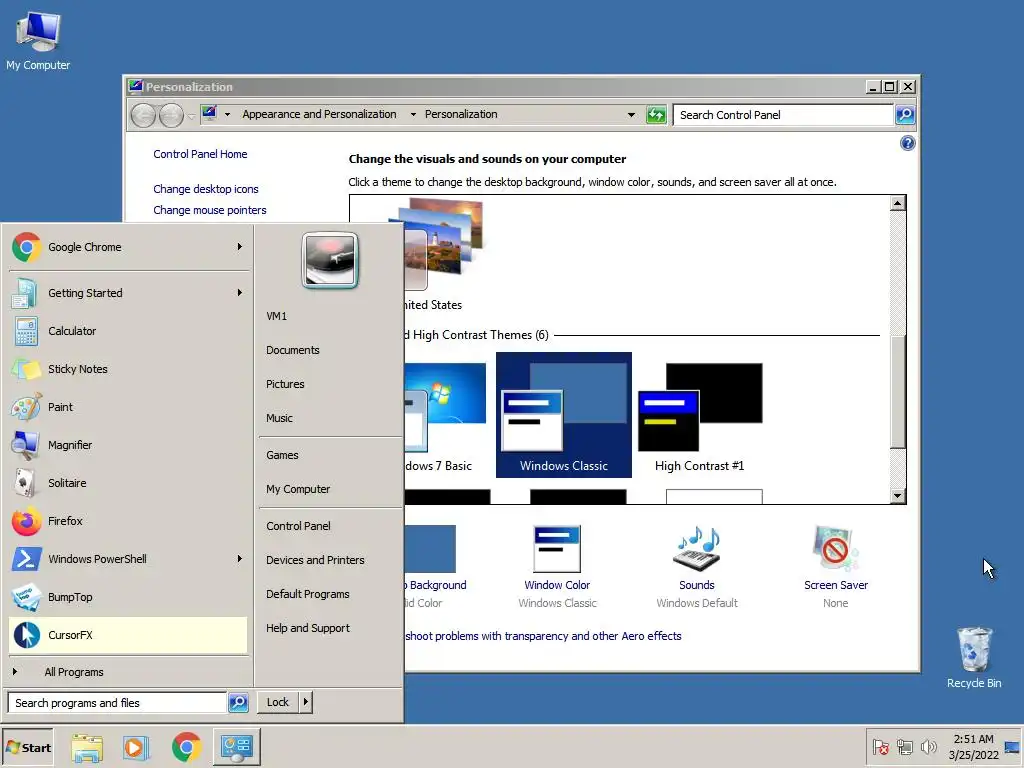The width and height of the screenshot is (1024, 768).
Task: Open My Computer from Start menu list
Action: tap(330, 489)
